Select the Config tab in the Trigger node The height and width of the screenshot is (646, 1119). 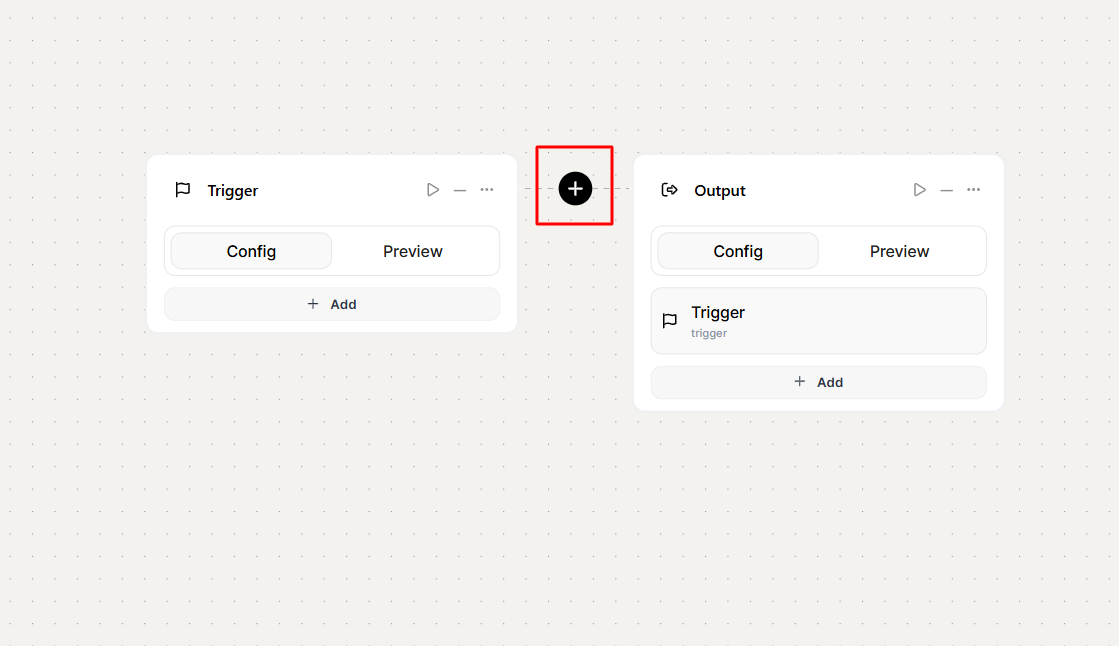pos(251,251)
